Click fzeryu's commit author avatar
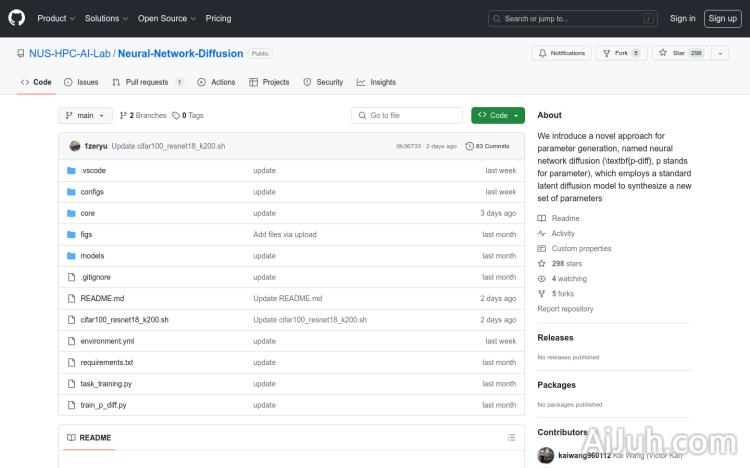Image resolution: width=750 pixels, height=468 pixels. (75, 146)
